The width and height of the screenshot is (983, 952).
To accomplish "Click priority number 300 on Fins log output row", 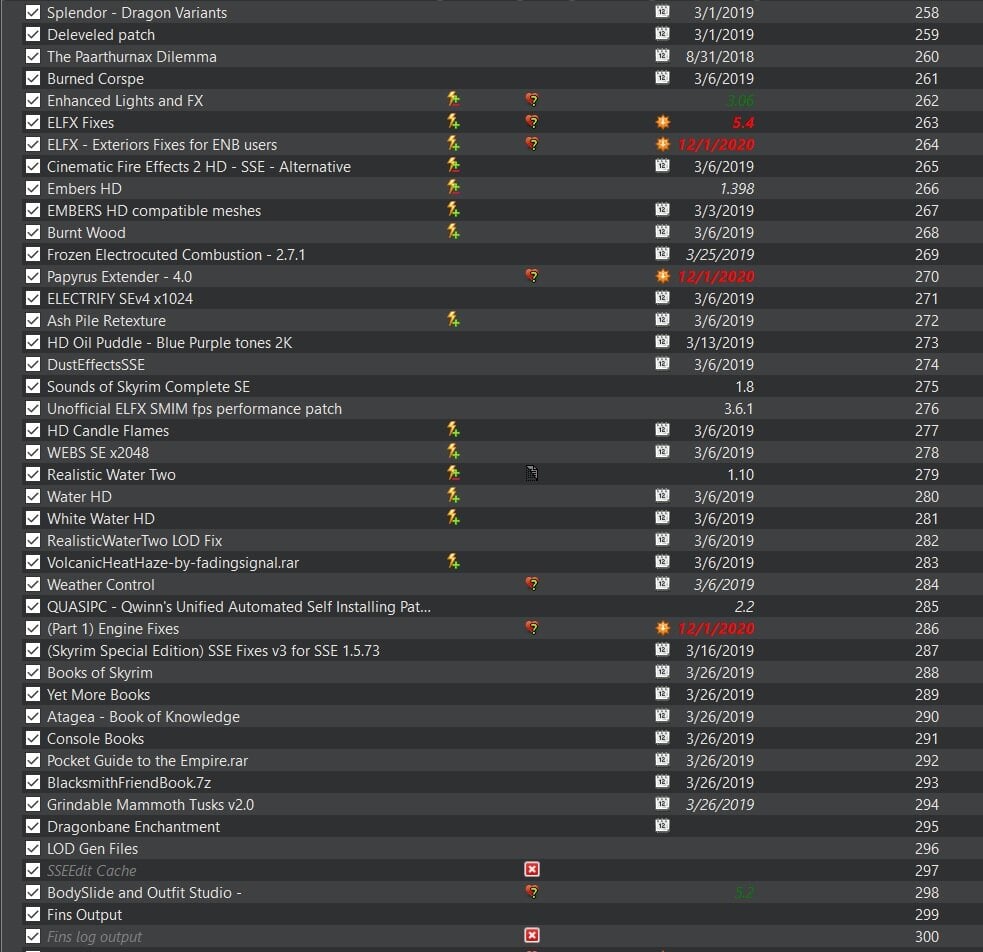I will 927,936.
